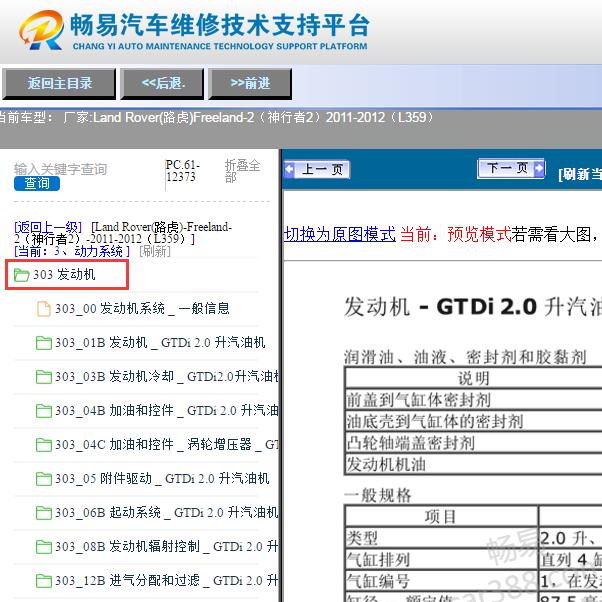Click right arrow icon on 下一页
Viewport: 602px width, 602px height.
pos(539,168)
